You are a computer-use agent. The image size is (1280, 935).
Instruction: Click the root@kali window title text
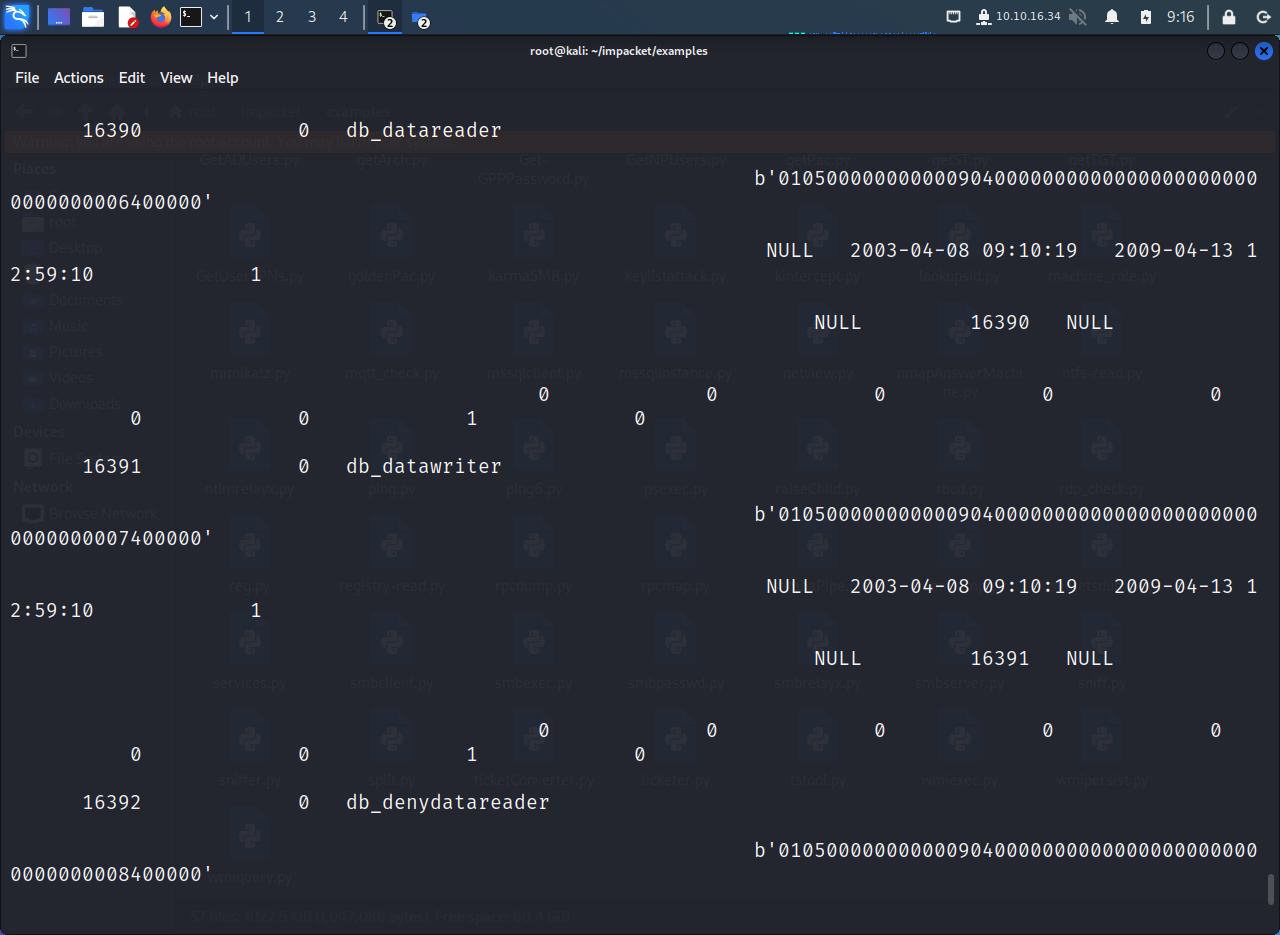coord(619,51)
